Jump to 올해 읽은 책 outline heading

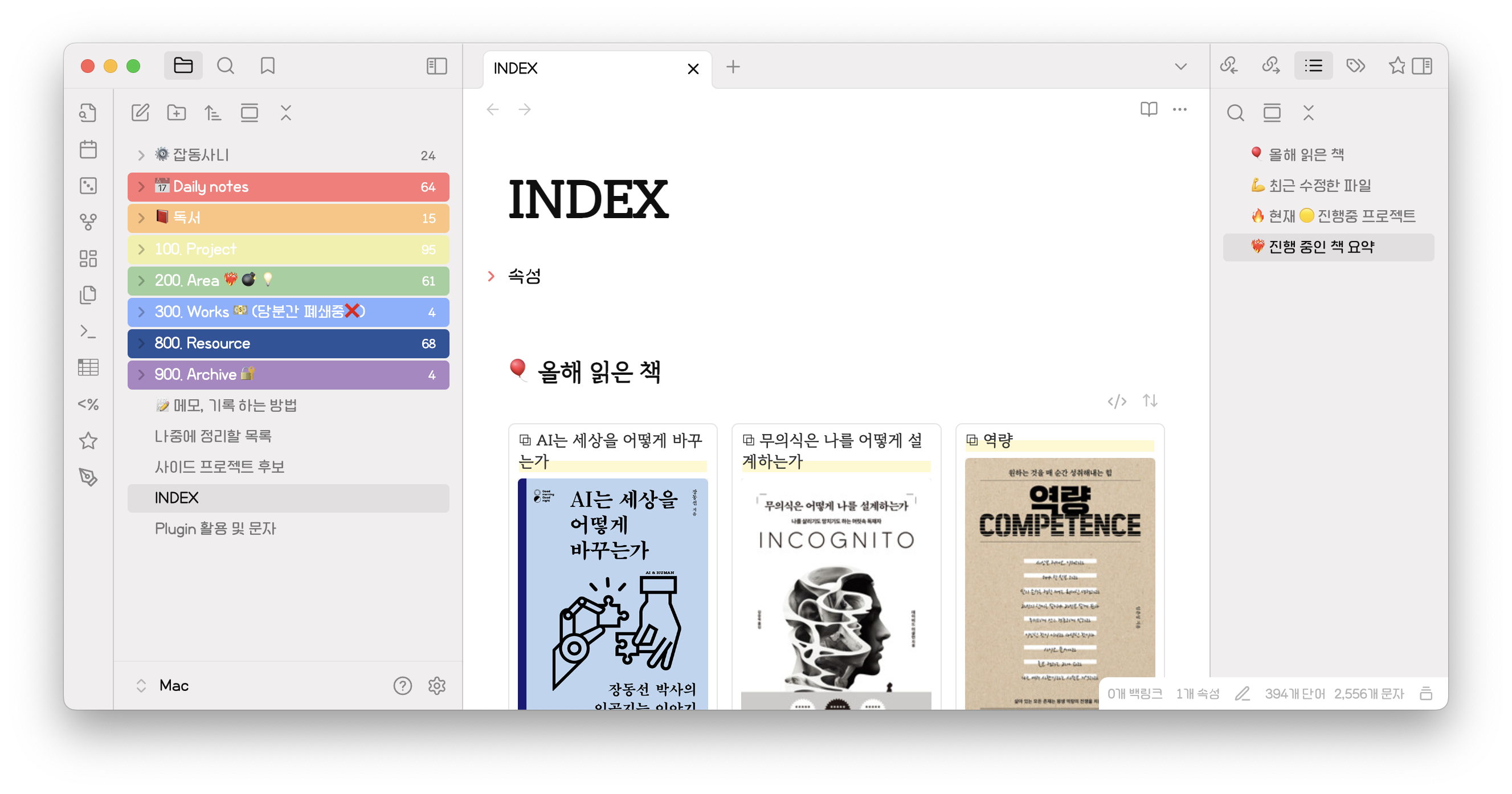pyautogui.click(x=1329, y=154)
